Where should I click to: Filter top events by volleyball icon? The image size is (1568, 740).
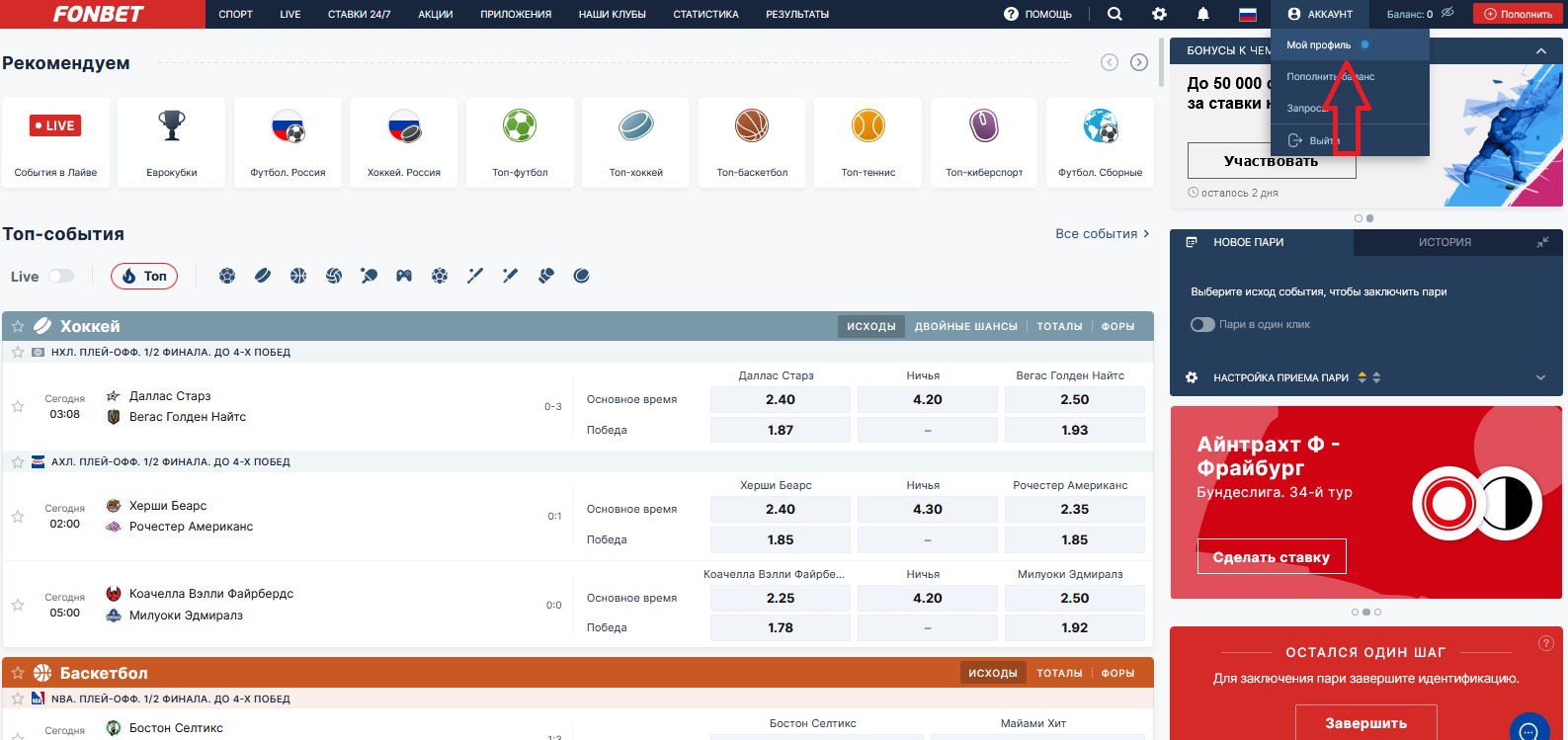pos(334,276)
